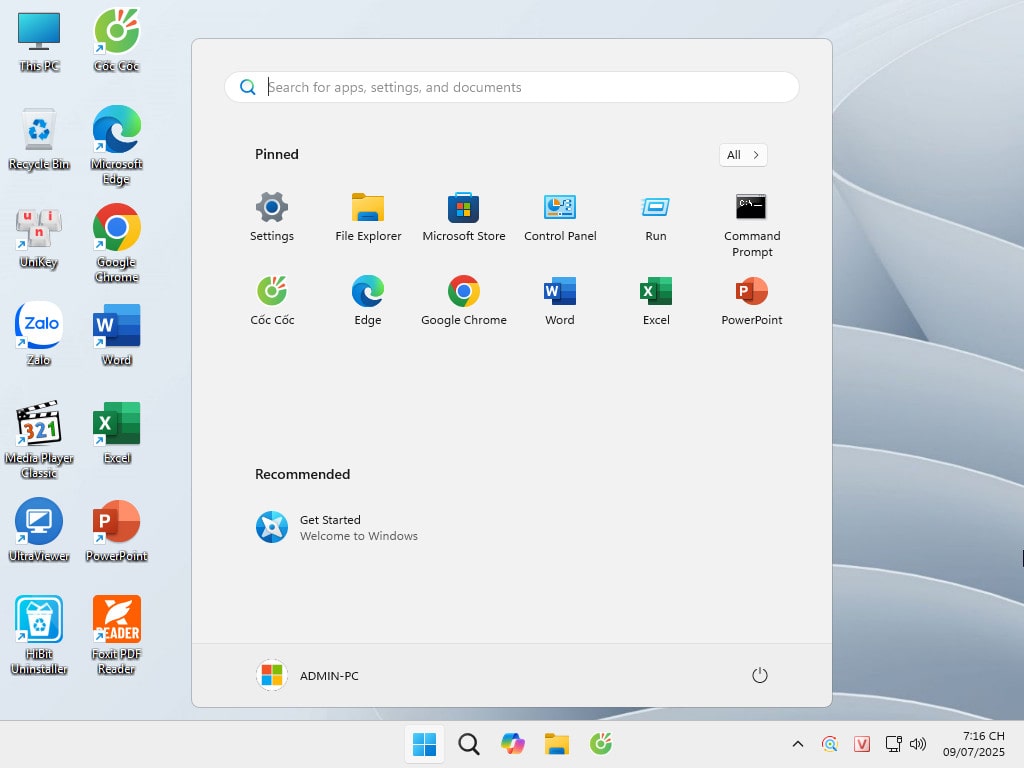This screenshot has width=1024, height=768.
Task: Open the ADMIN-PC user account menu
Action: pos(308,675)
